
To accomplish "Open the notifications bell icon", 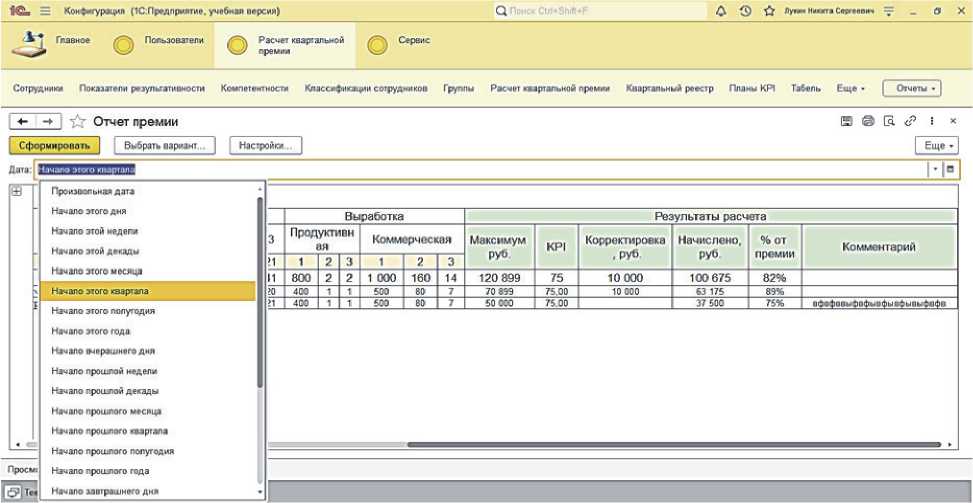I will coord(721,10).
